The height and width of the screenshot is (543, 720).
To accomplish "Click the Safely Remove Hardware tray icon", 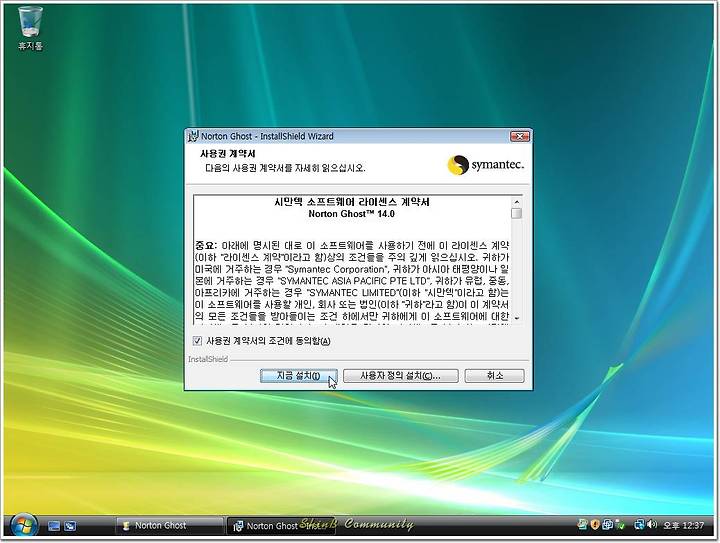I will click(620, 525).
